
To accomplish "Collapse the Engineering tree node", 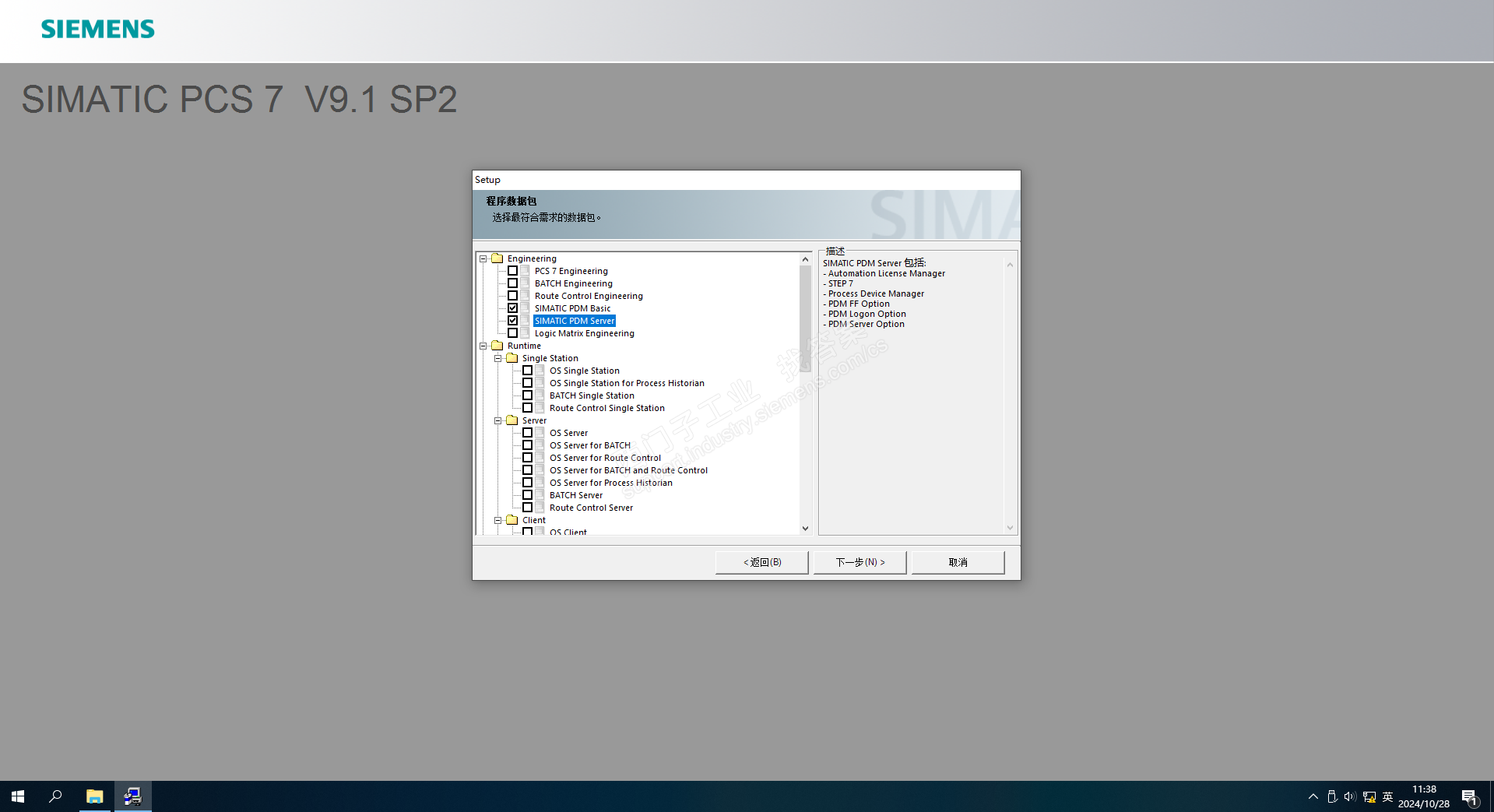I will pyautogui.click(x=483, y=258).
